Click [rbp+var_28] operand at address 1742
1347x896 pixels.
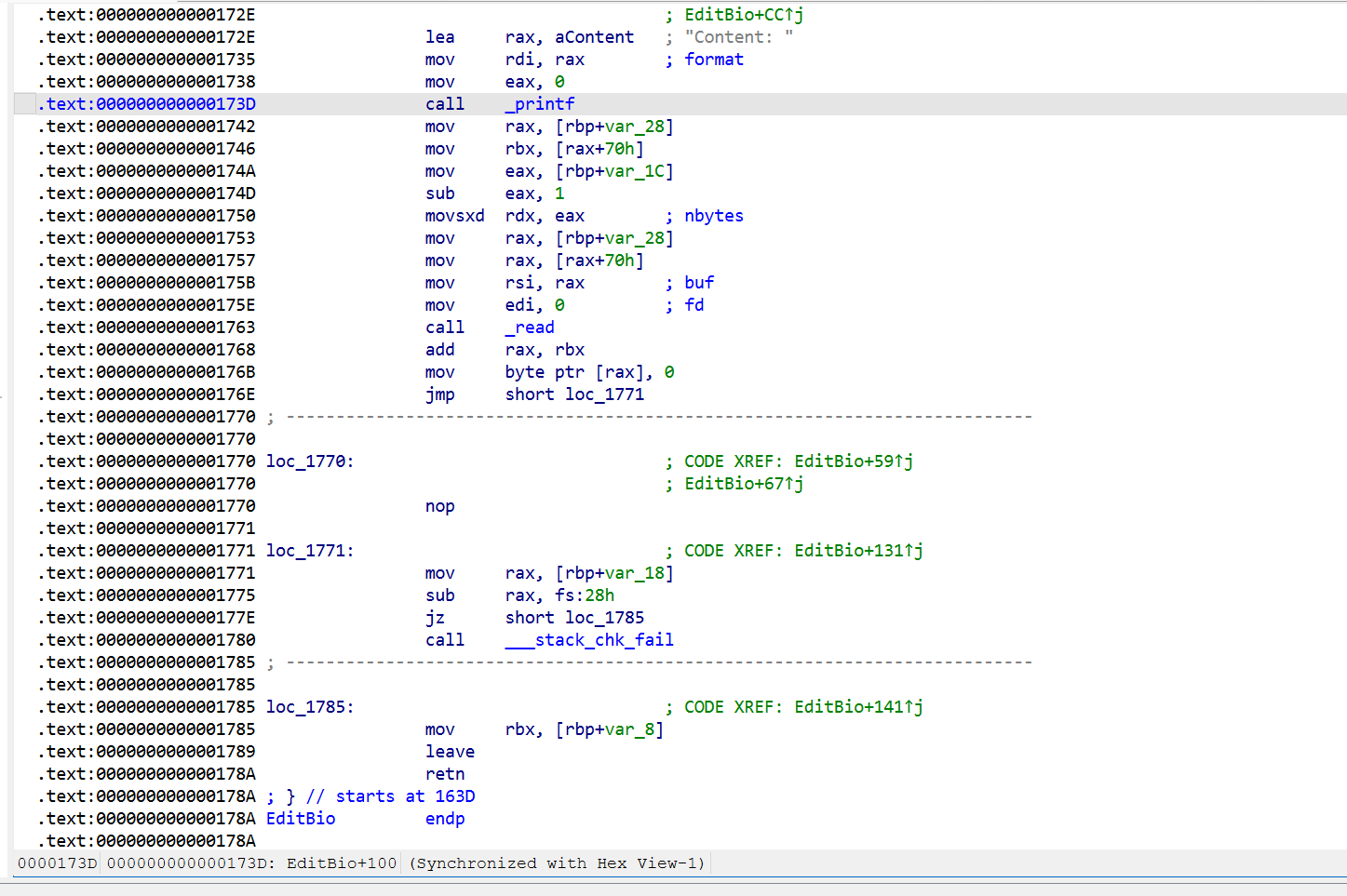[x=614, y=127]
